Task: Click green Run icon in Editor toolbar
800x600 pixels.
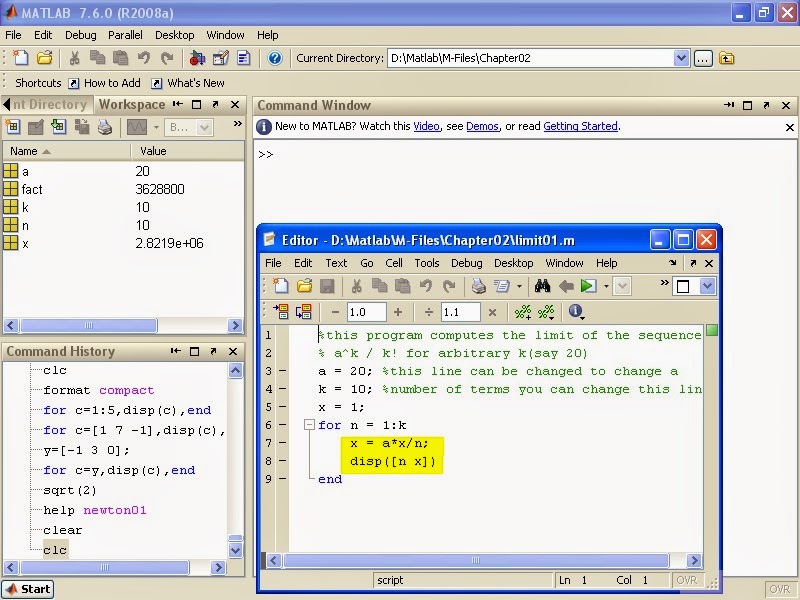Action: [588, 286]
